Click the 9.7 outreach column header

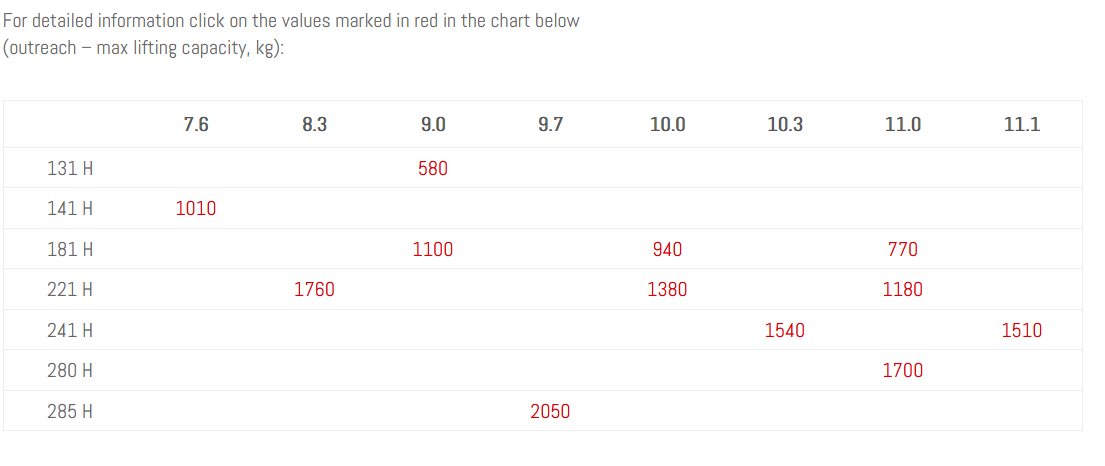click(x=550, y=125)
